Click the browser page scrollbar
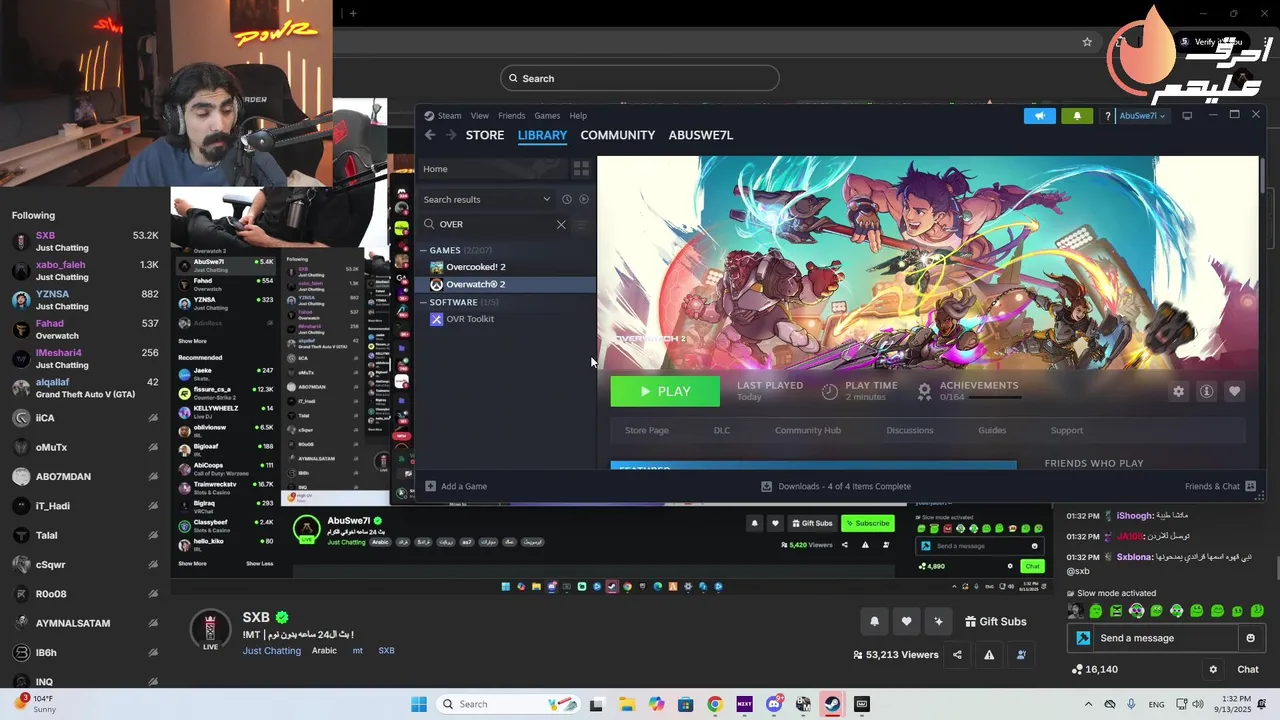The image size is (1280, 720). point(1276,569)
